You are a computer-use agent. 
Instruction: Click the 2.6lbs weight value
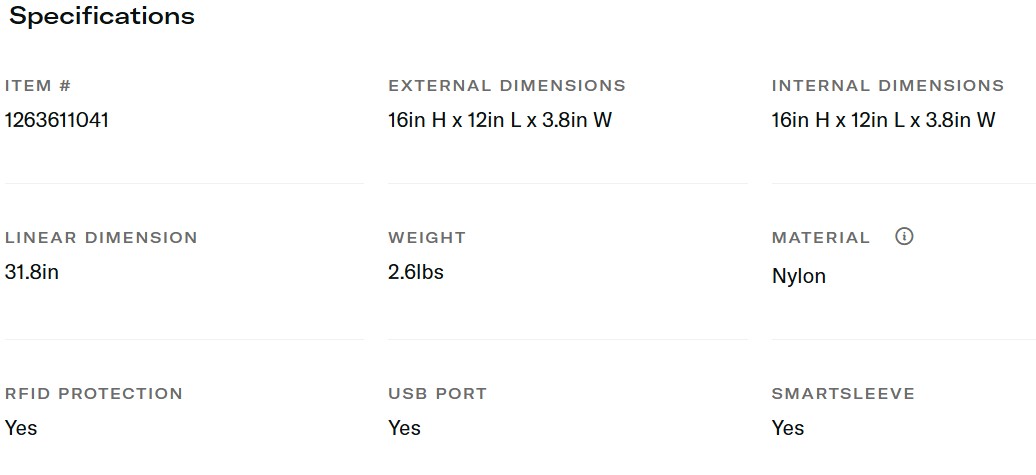coord(416,272)
